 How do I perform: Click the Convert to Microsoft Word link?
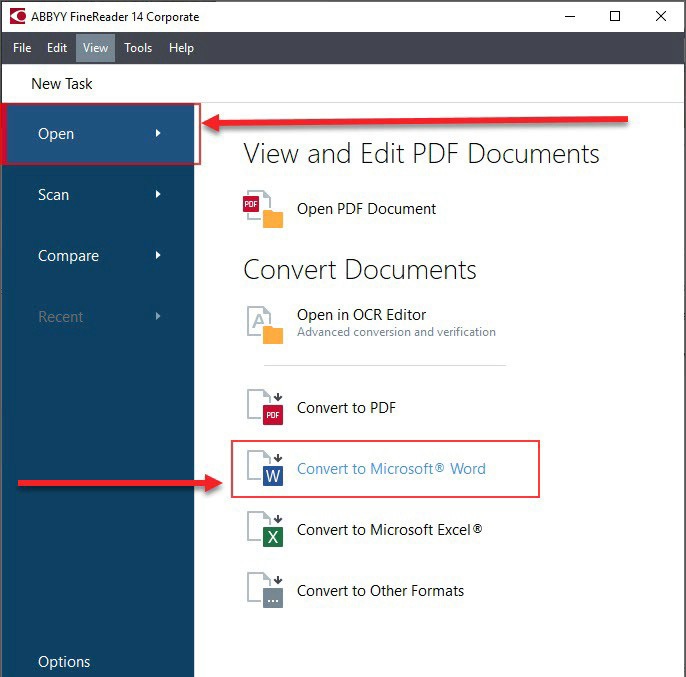click(391, 469)
